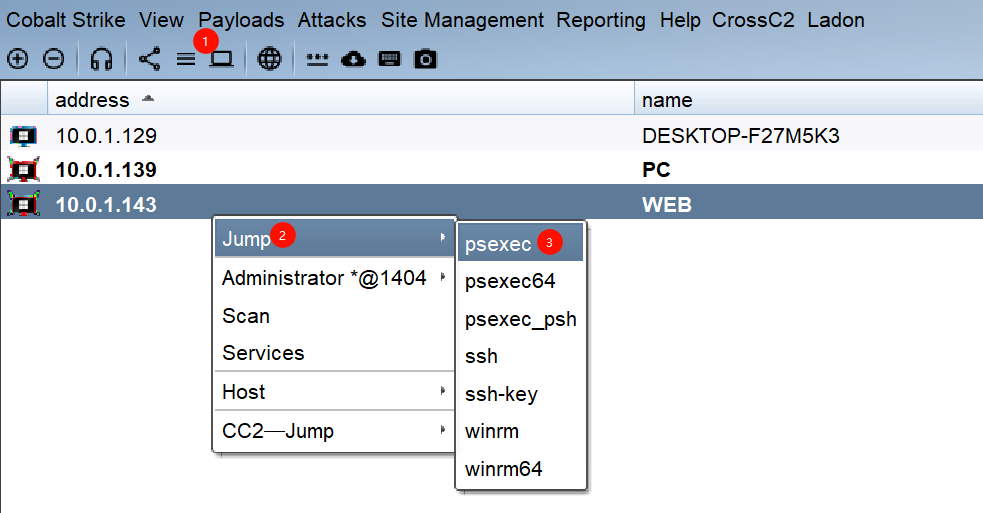Open downloaded files cloud icon
983x513 pixels.
click(x=353, y=59)
